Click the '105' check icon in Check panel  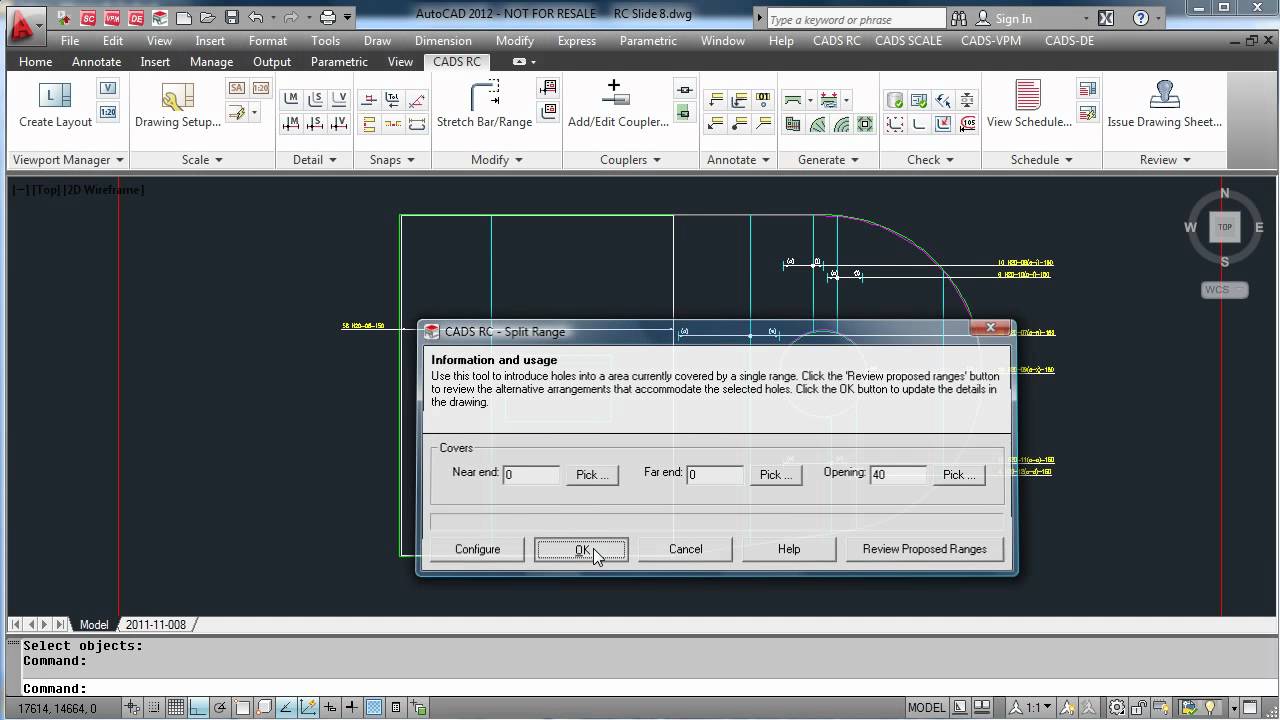[x=968, y=124]
